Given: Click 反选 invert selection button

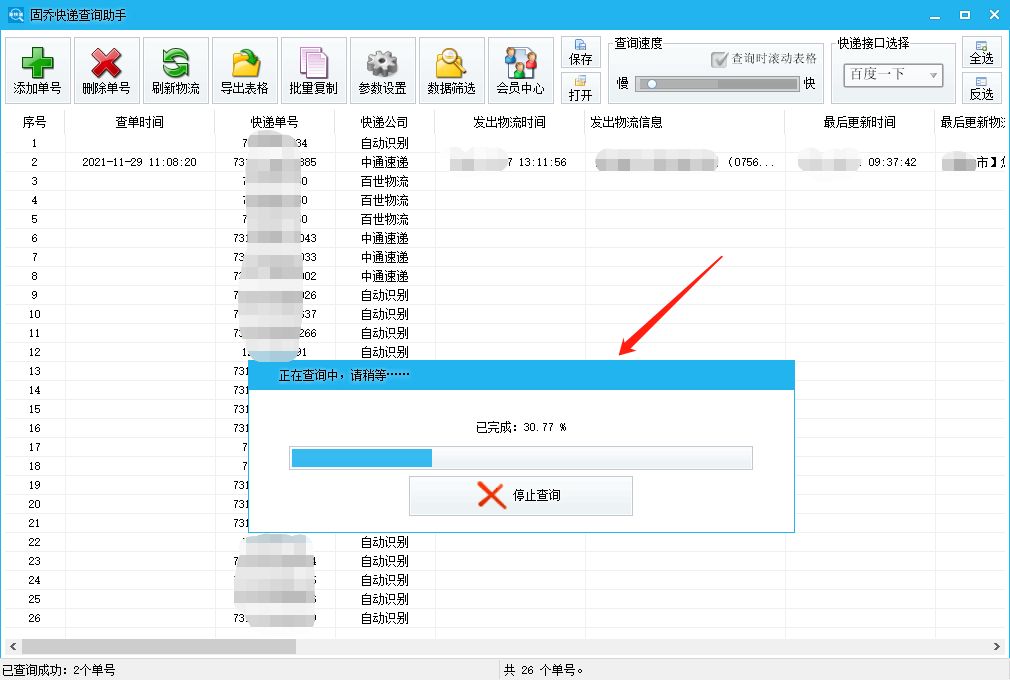Looking at the screenshot, I should point(981,88).
